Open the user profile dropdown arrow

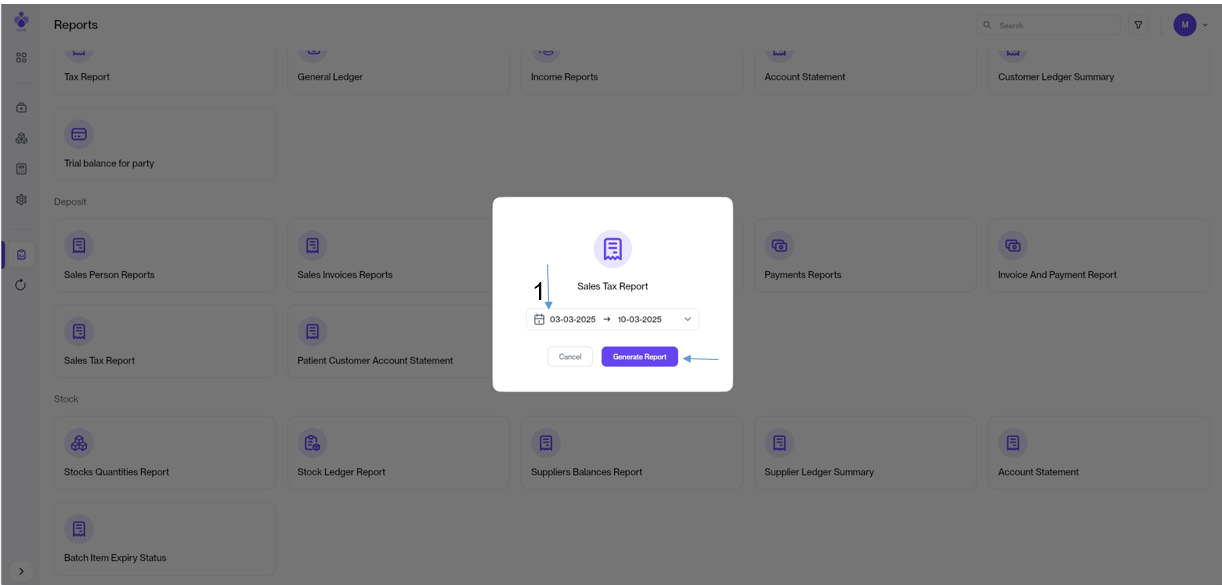1204,25
